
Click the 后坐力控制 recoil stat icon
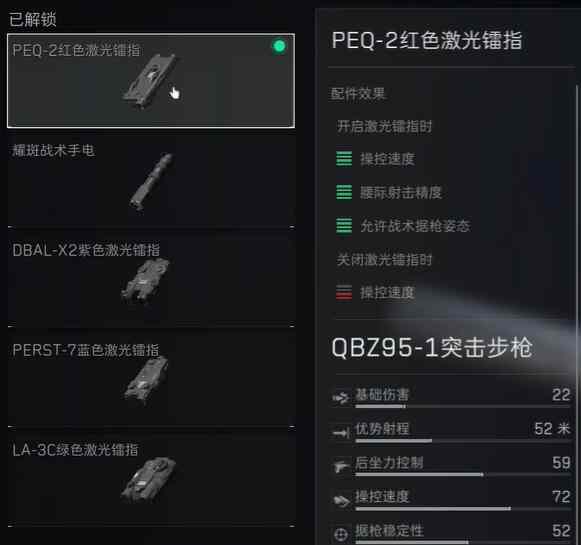point(341,466)
